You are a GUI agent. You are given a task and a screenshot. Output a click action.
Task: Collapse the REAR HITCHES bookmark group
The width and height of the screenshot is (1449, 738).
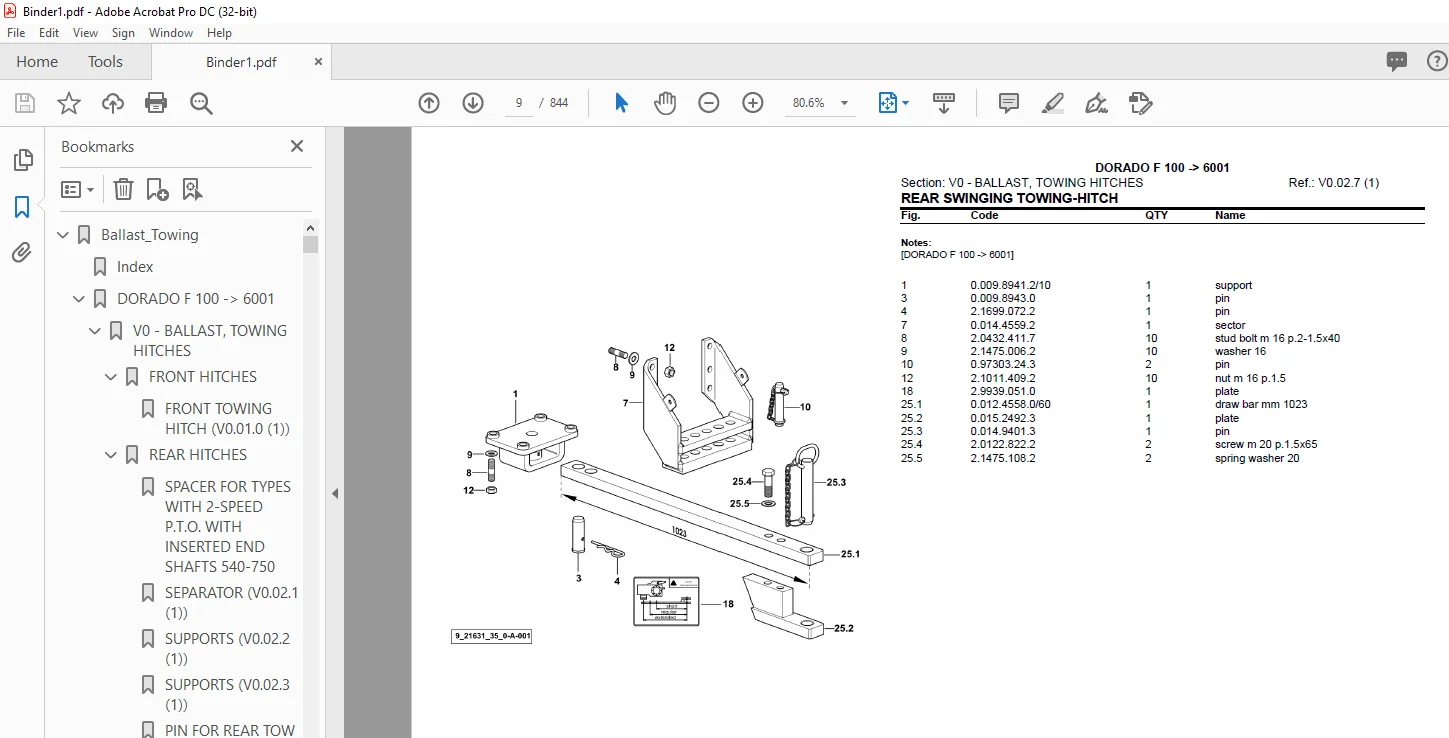[x=112, y=455]
